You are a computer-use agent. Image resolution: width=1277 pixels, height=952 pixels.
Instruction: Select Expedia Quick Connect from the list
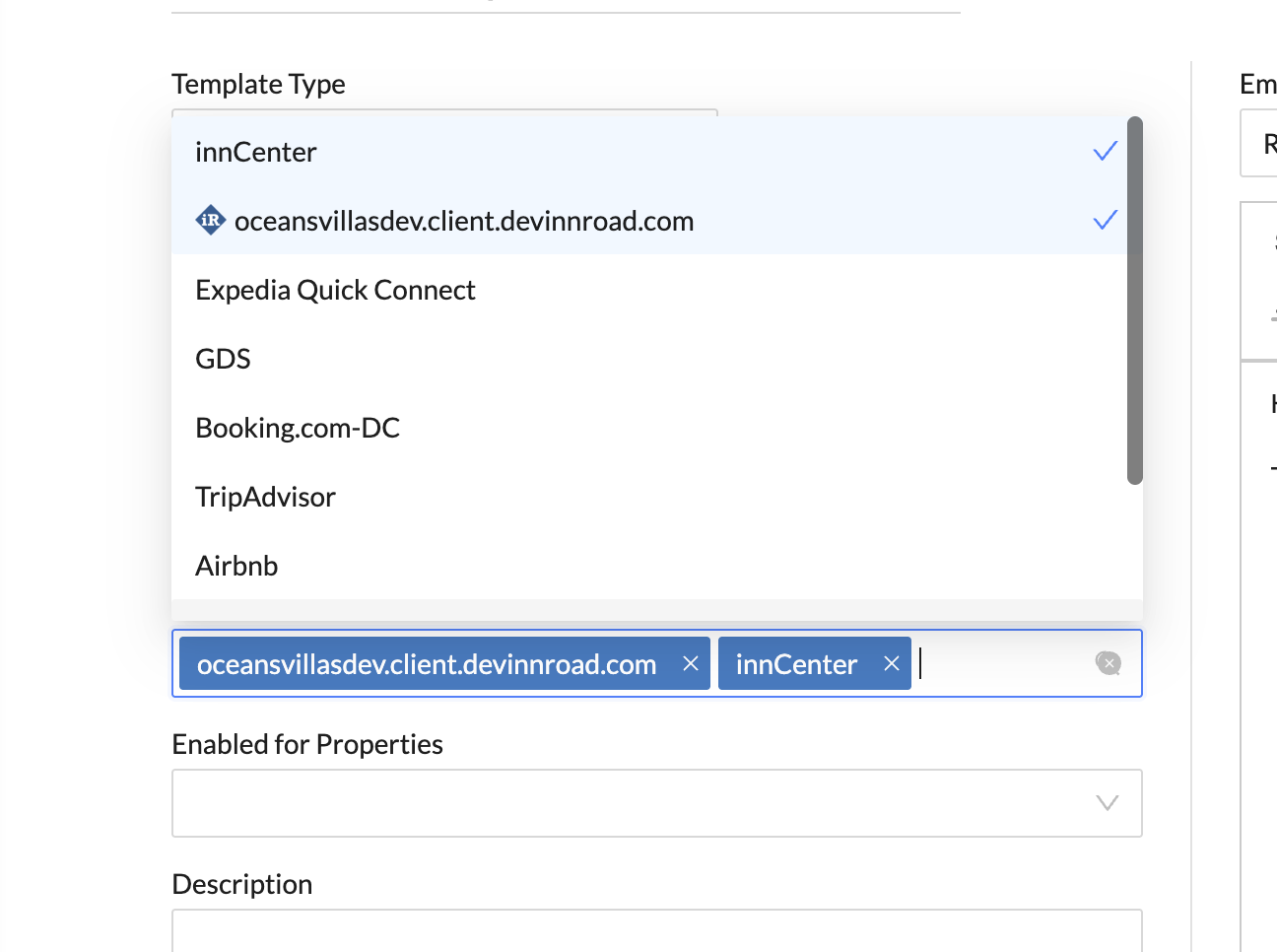pyautogui.click(x=650, y=290)
